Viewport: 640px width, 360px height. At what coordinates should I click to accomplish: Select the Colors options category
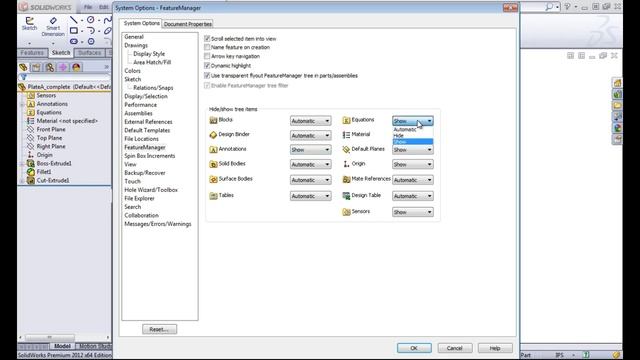tap(132, 71)
